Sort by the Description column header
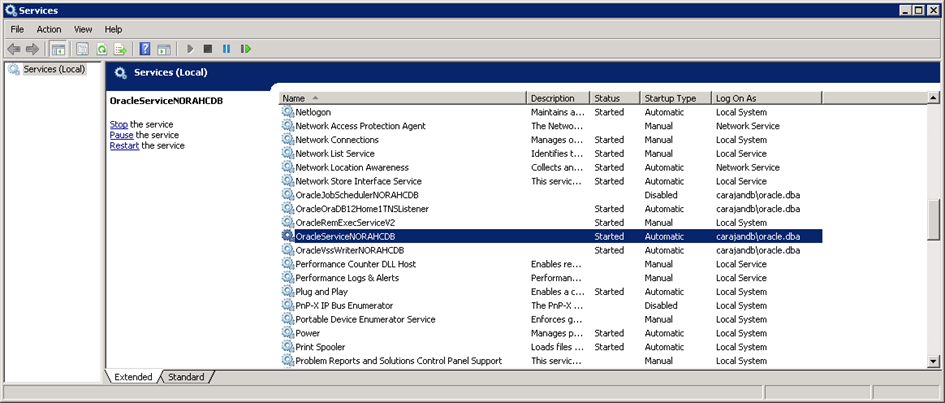The height and width of the screenshot is (403, 945). (559, 98)
